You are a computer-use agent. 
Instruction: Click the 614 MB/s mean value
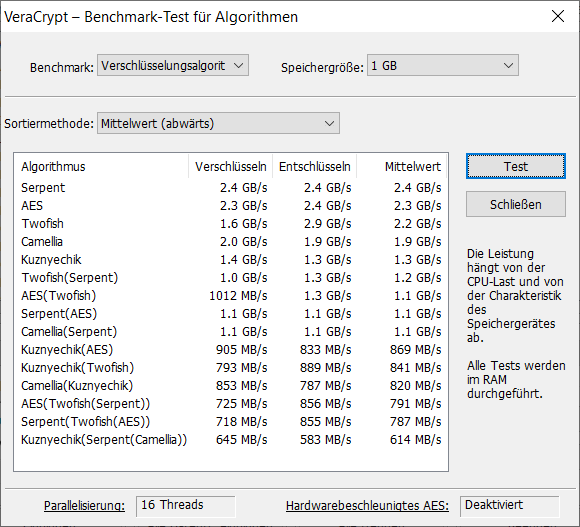[x=415, y=440]
